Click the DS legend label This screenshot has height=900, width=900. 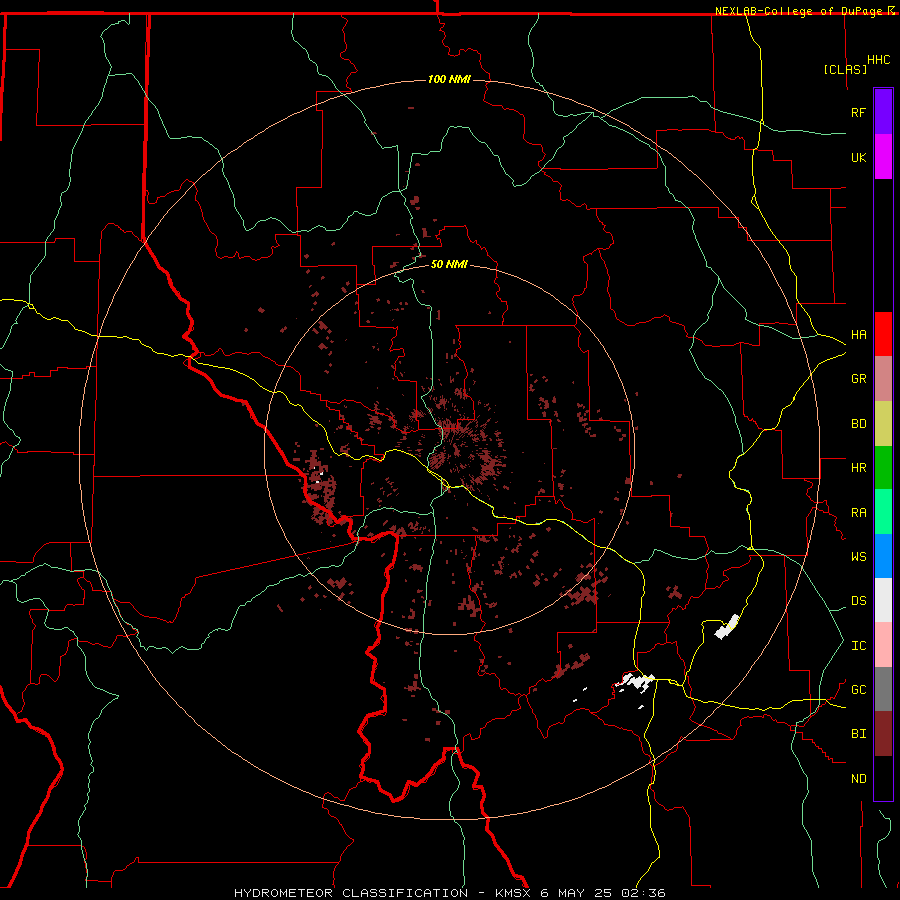pos(858,600)
